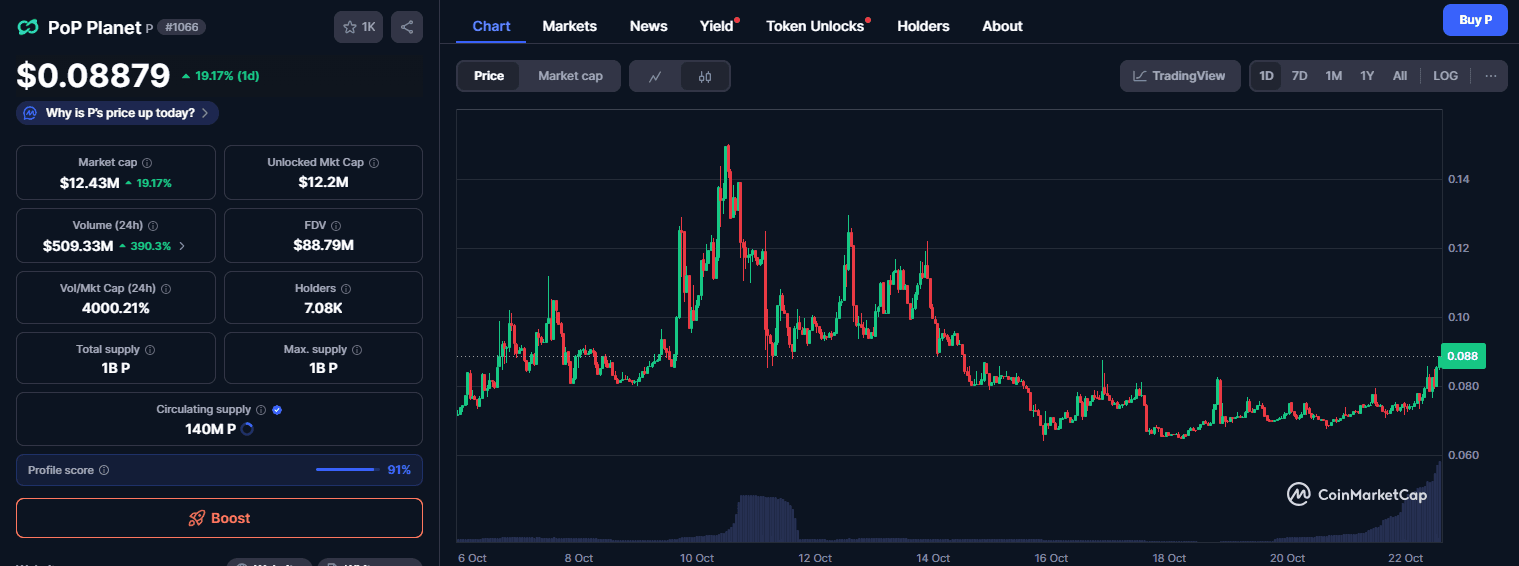This screenshot has width=1519, height=566.
Task: Select candlestick chart icon
Action: point(705,76)
